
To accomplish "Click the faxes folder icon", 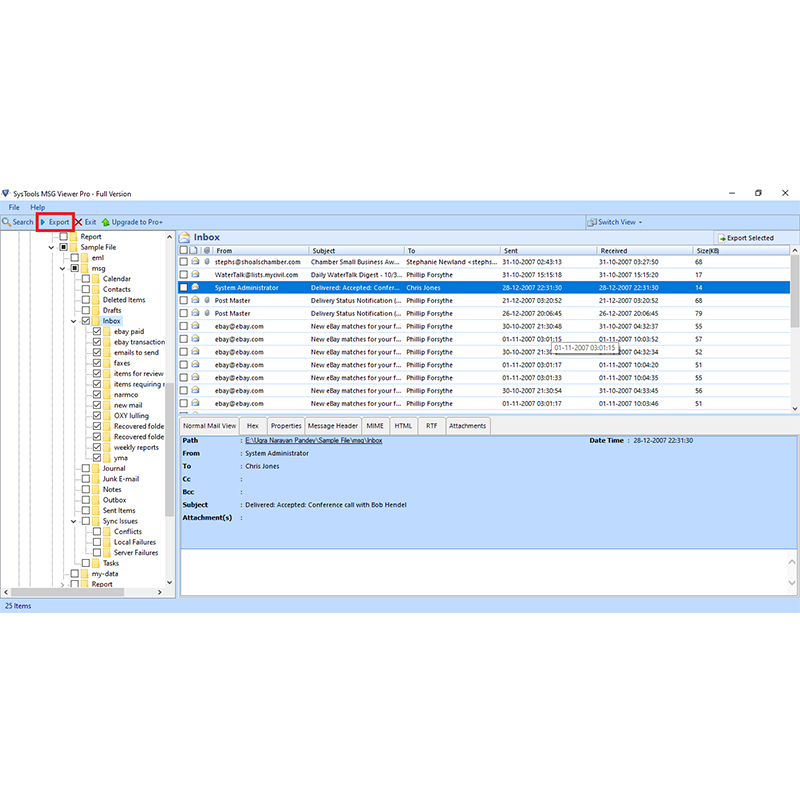I will click(x=107, y=363).
